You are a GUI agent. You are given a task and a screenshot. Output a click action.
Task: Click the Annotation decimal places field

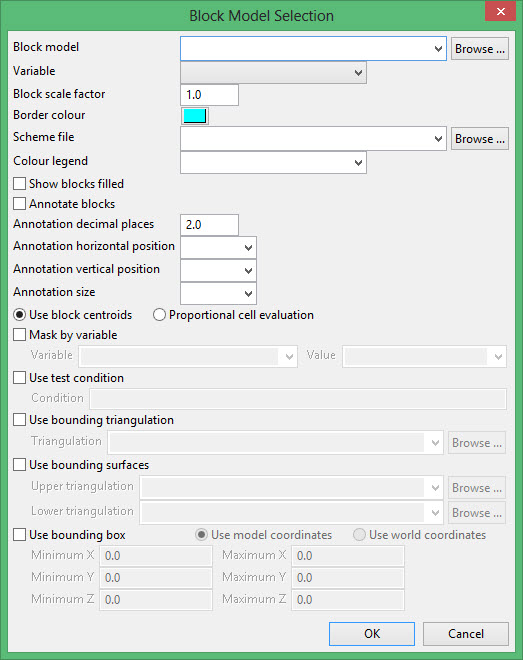[x=210, y=225]
